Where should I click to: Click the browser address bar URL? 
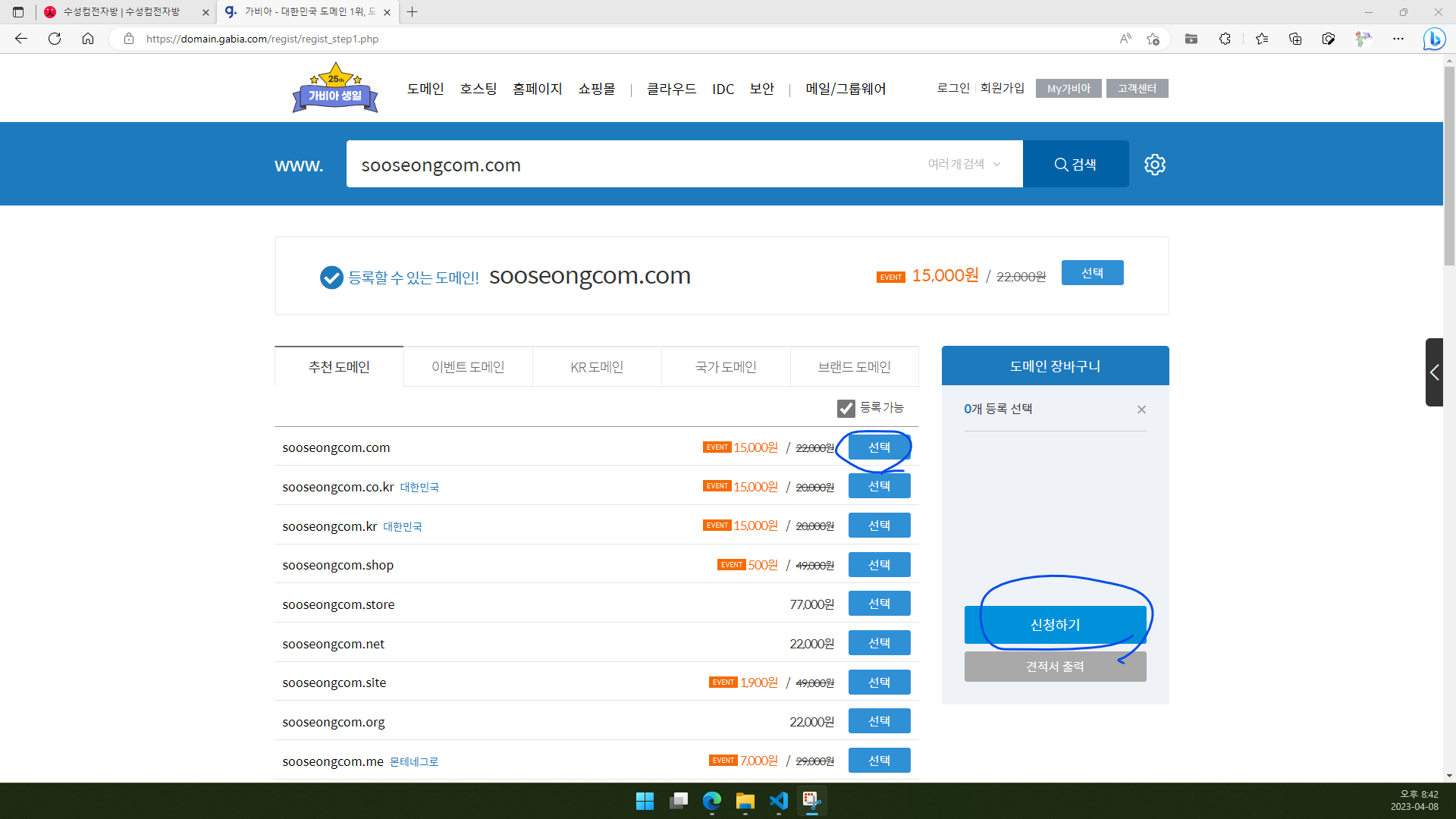pyautogui.click(x=262, y=39)
